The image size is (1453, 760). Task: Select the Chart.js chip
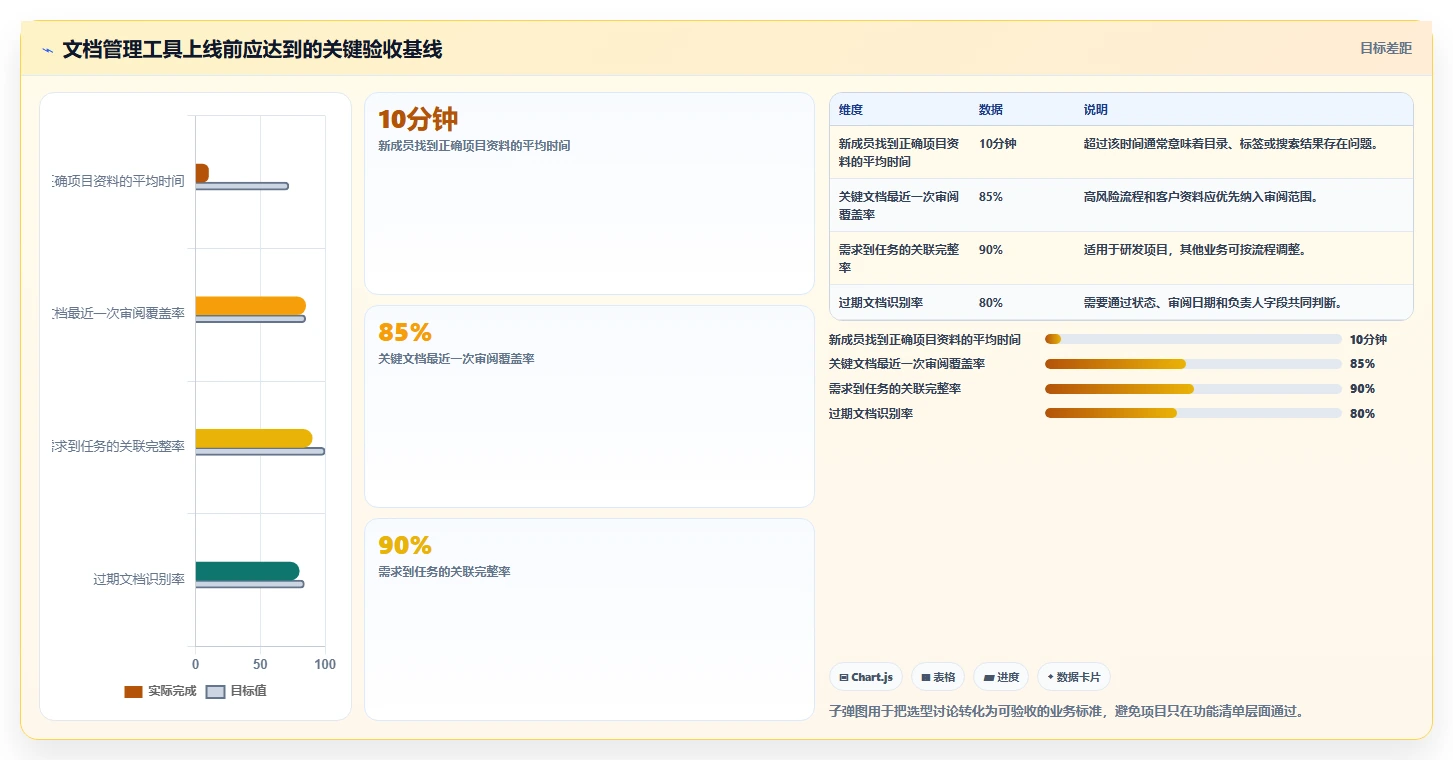point(866,677)
